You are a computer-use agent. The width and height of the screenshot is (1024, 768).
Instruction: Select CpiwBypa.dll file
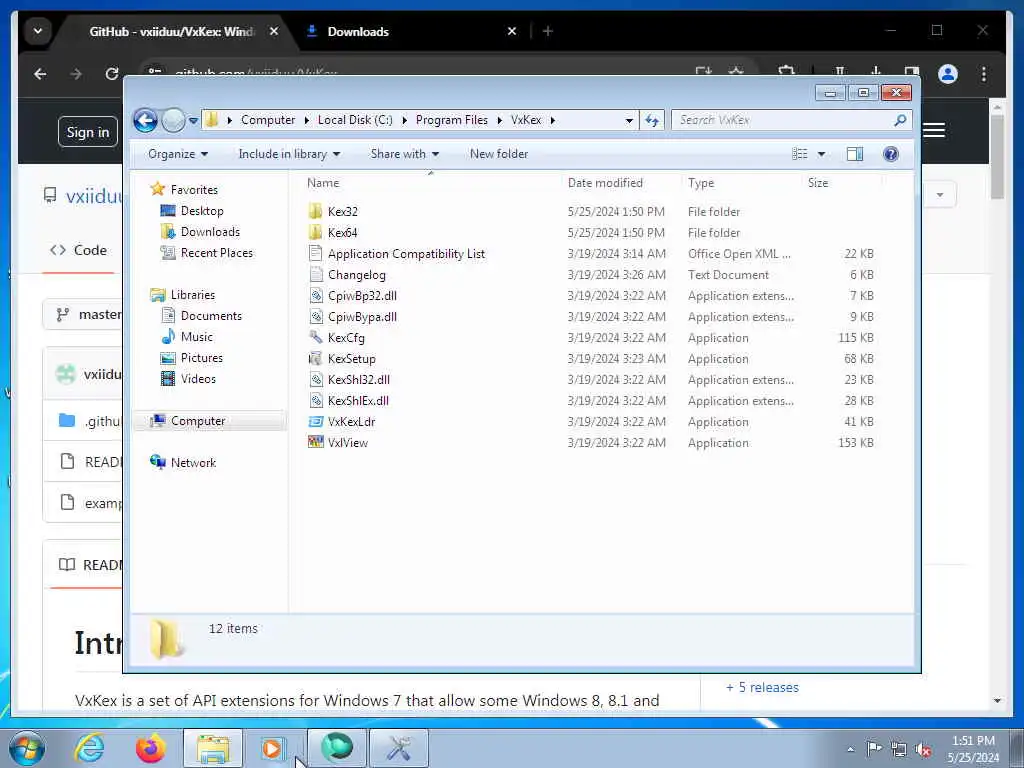tap(362, 317)
